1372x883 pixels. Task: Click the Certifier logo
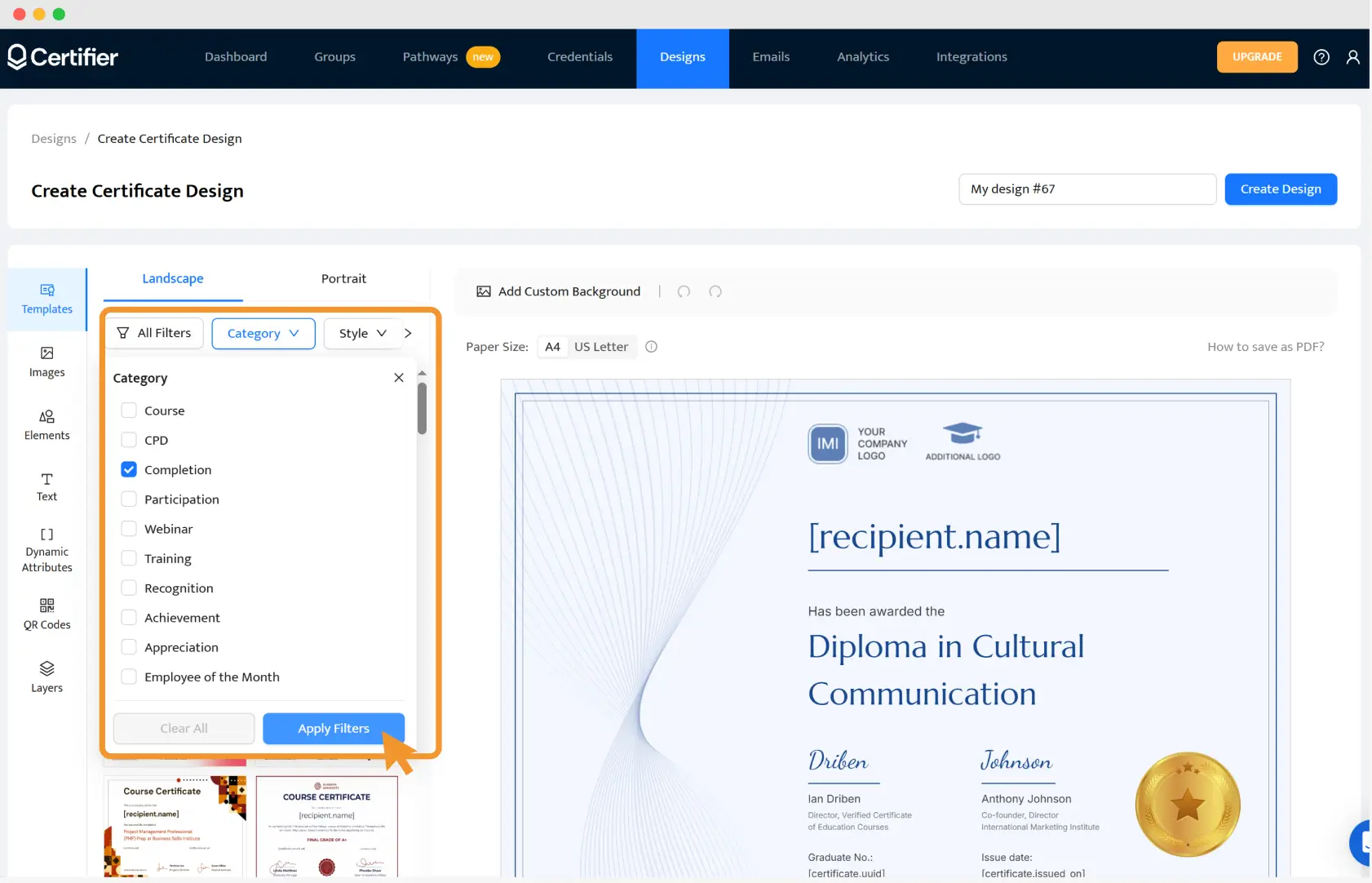click(63, 56)
